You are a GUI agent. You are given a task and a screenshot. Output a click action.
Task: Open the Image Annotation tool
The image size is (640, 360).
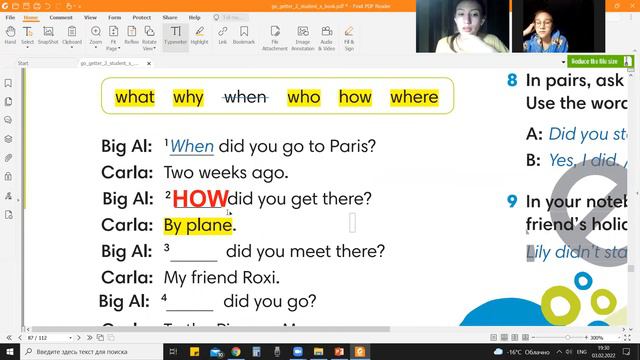click(303, 38)
